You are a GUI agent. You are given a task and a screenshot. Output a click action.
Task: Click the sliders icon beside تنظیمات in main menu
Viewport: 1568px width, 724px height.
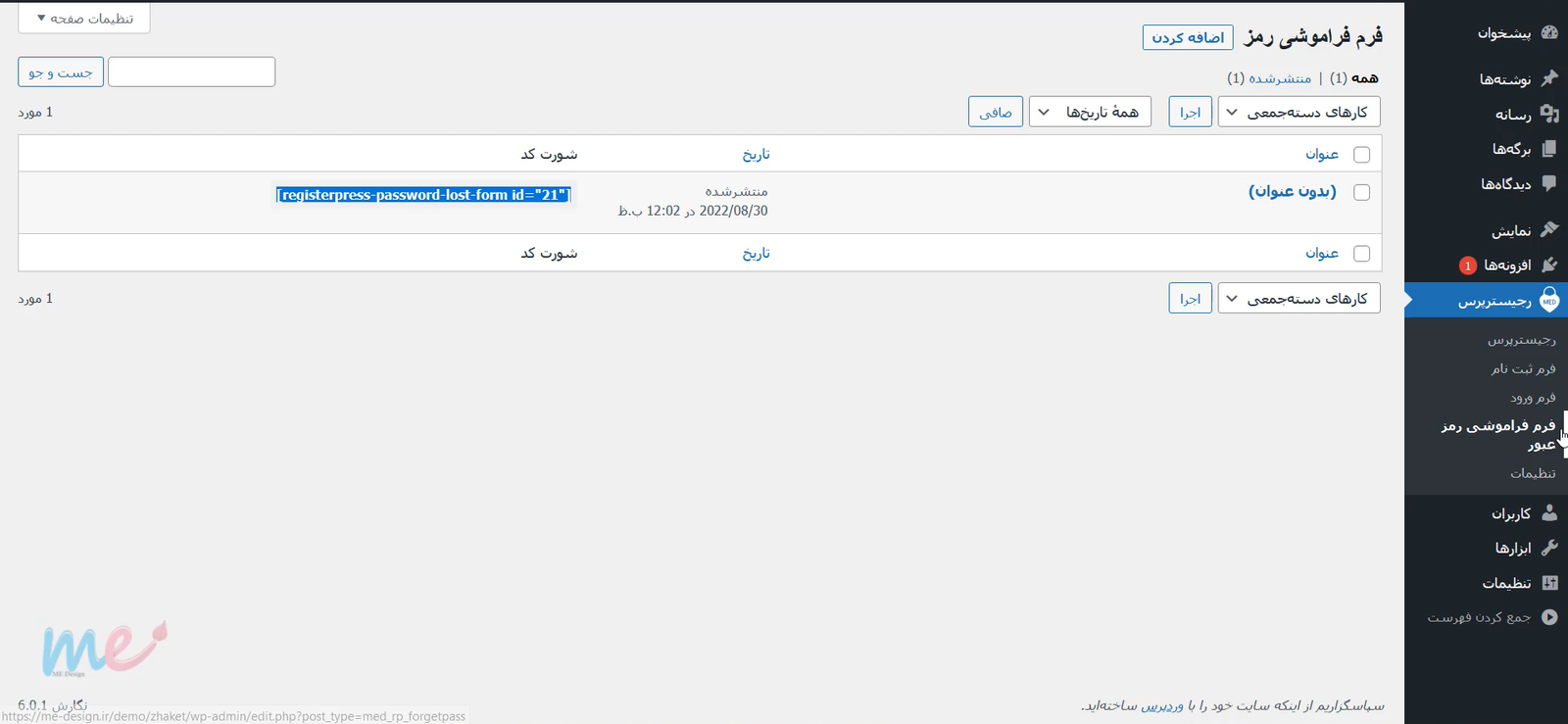point(1549,583)
